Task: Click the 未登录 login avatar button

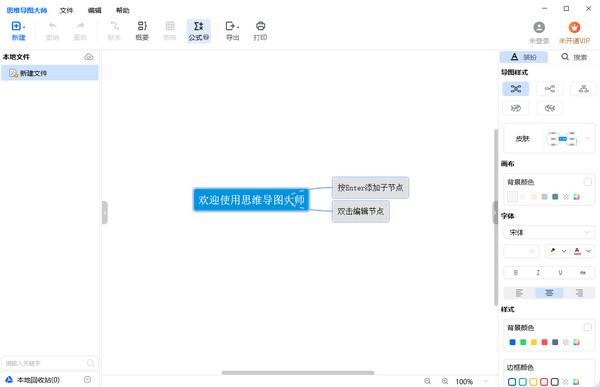Action: pyautogui.click(x=539, y=33)
